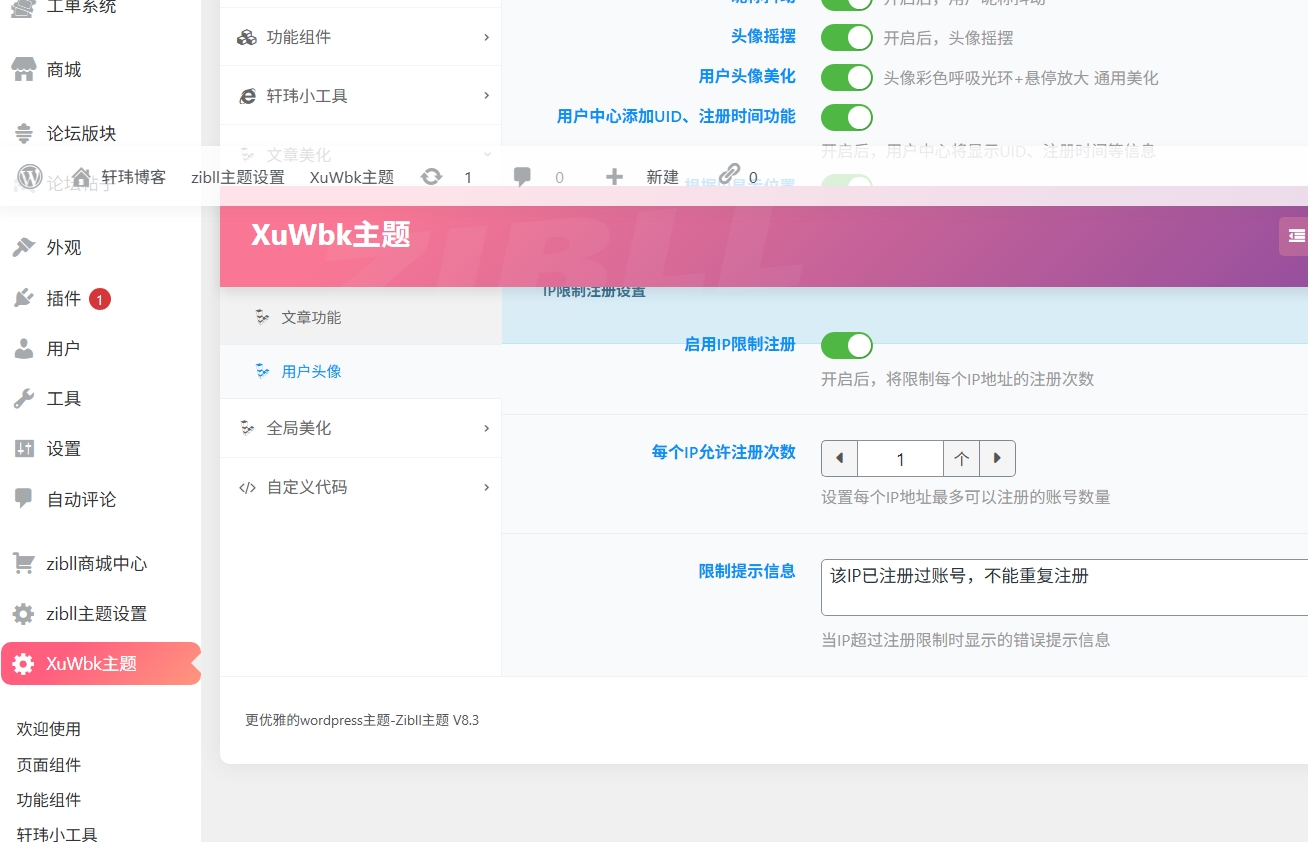1308x842 pixels.
Task: Expand the 全局美化 section
Action: (x=300, y=427)
